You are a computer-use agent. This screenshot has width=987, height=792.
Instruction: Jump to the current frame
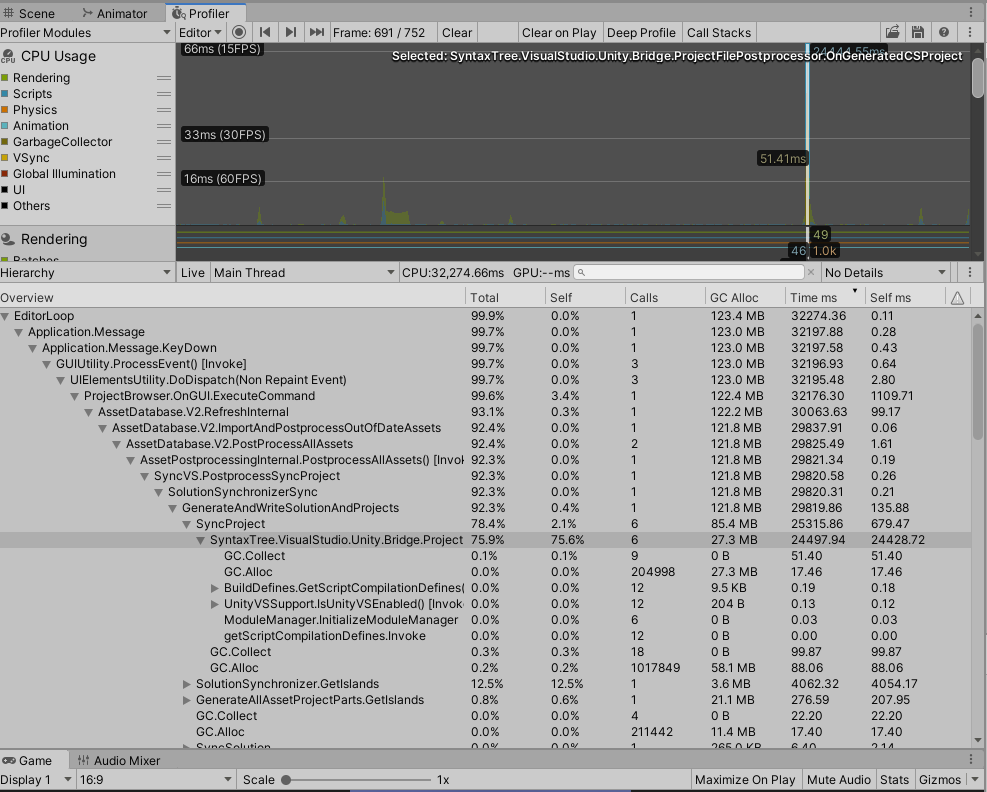316,32
